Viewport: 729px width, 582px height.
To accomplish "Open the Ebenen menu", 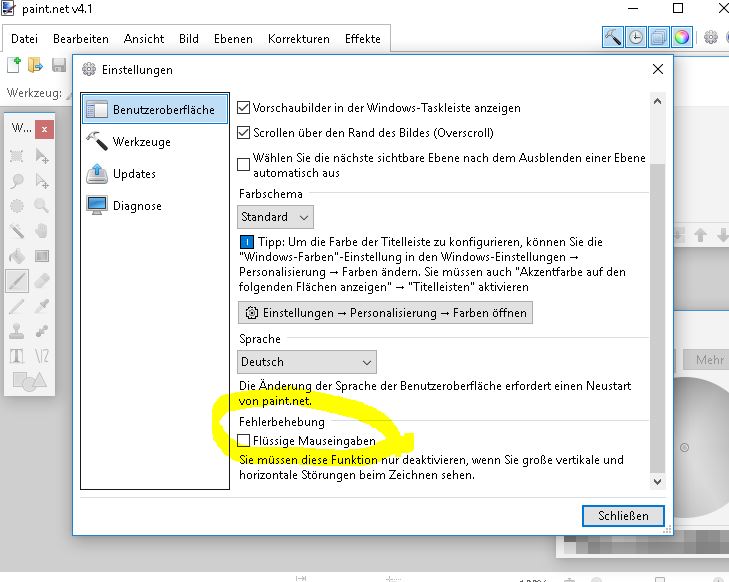I will (x=233, y=39).
